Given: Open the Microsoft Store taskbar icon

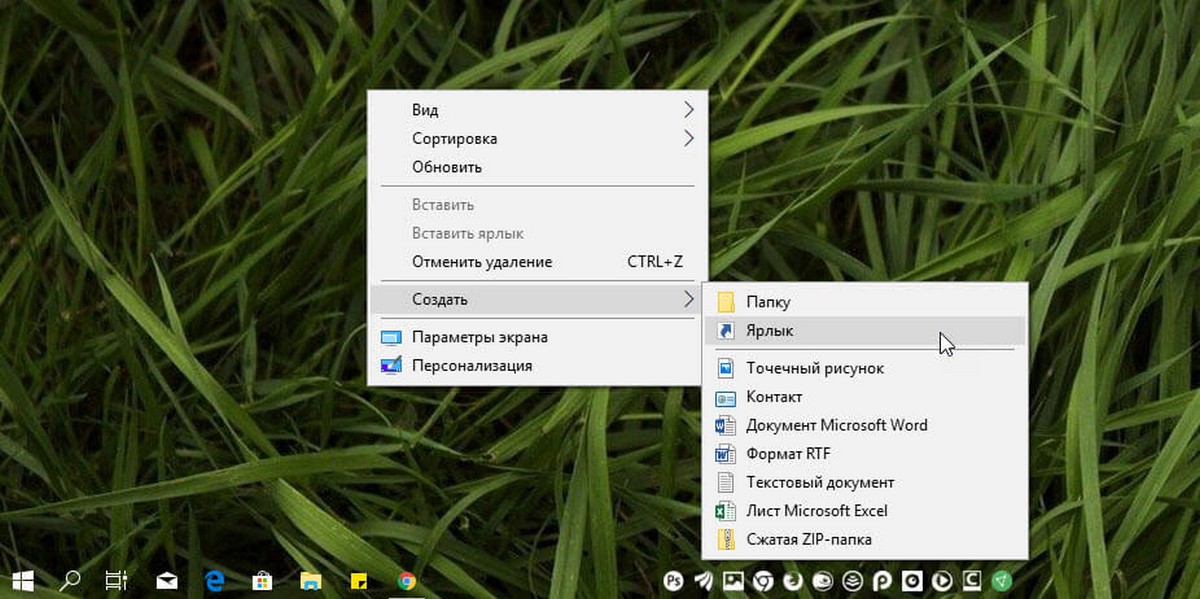Looking at the screenshot, I should click(262, 579).
